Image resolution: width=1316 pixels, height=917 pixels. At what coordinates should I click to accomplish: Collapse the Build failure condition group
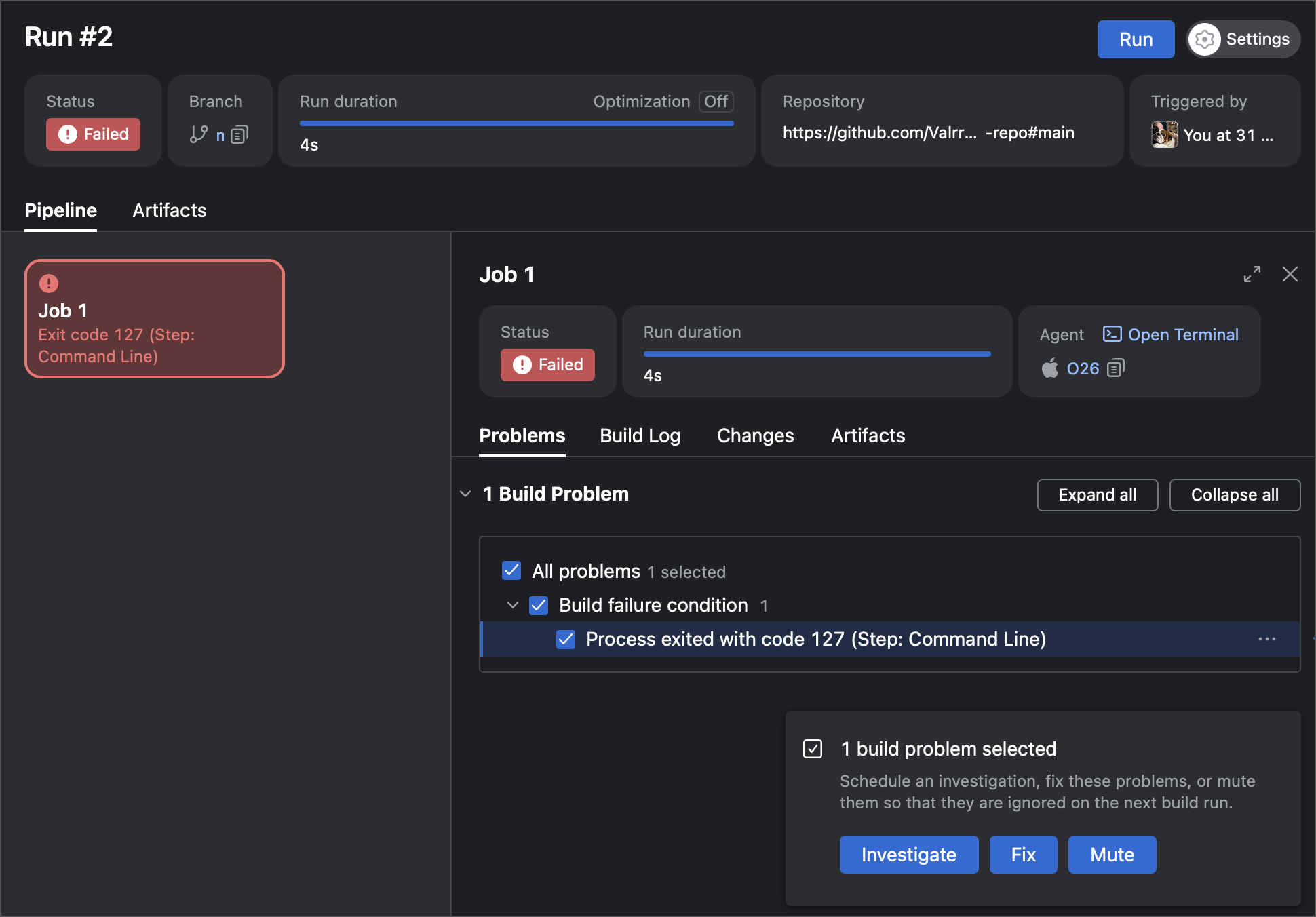513,605
